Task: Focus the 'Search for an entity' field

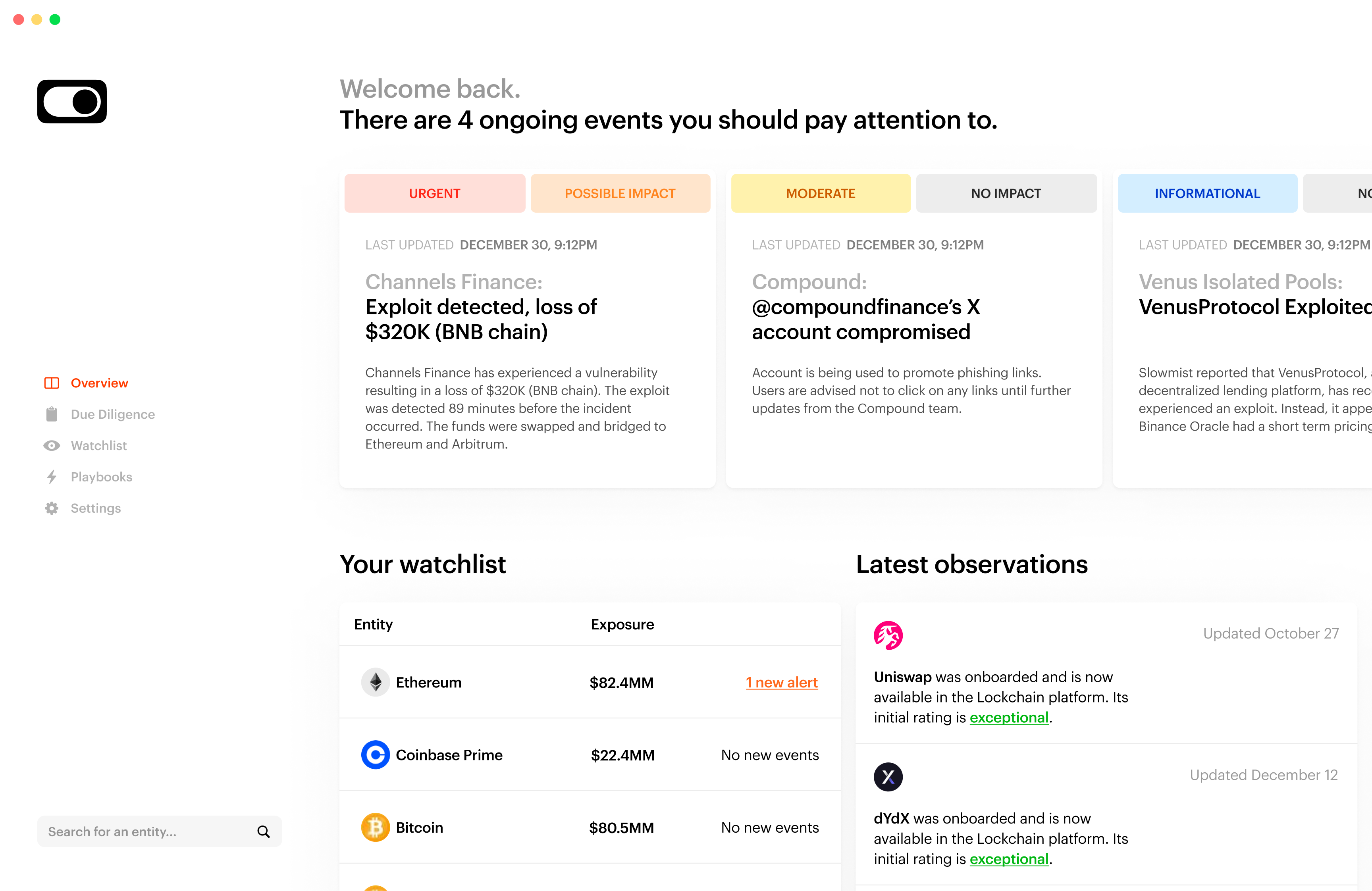Action: click(x=160, y=831)
